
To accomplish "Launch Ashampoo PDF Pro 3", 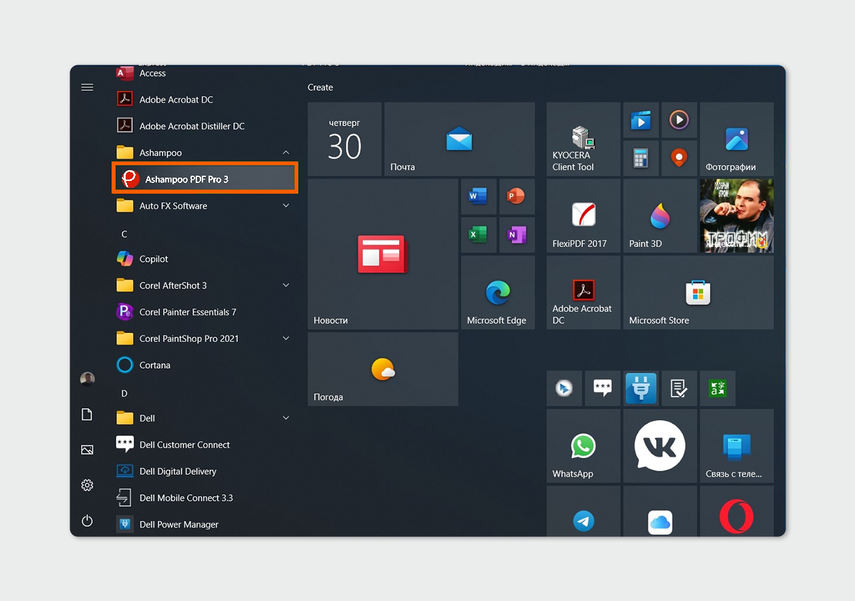I will pyautogui.click(x=205, y=179).
